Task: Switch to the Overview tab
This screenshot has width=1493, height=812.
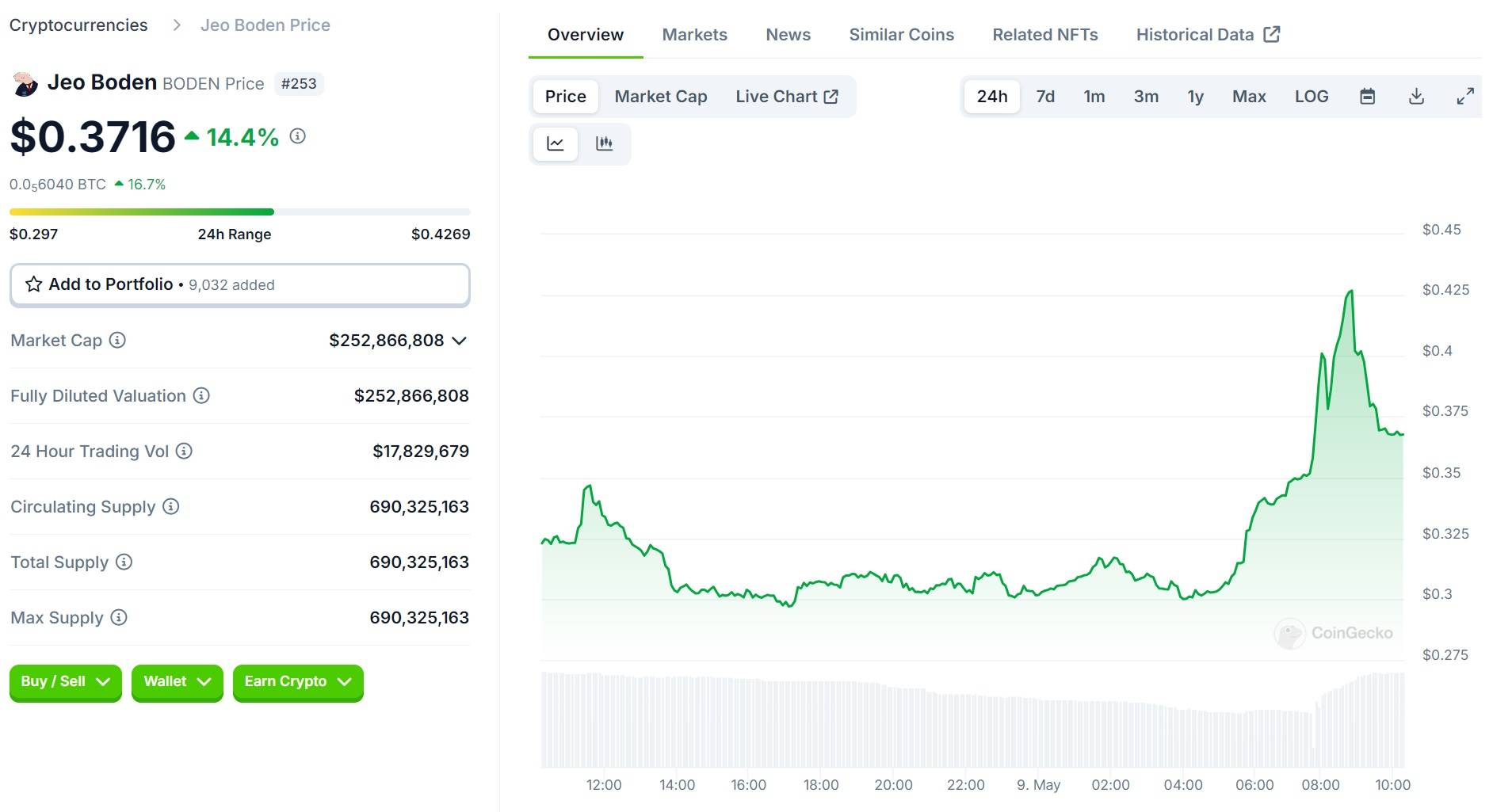Action: [x=586, y=35]
